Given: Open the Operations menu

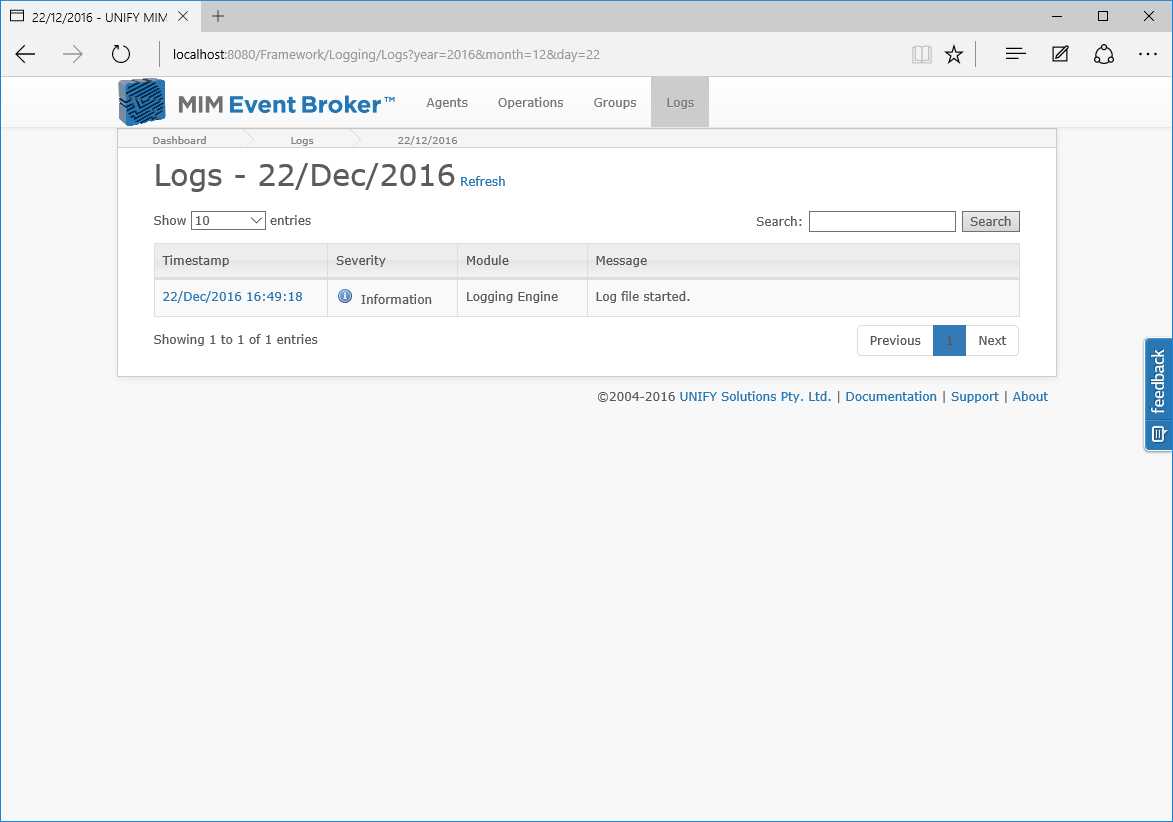Looking at the screenshot, I should point(530,102).
